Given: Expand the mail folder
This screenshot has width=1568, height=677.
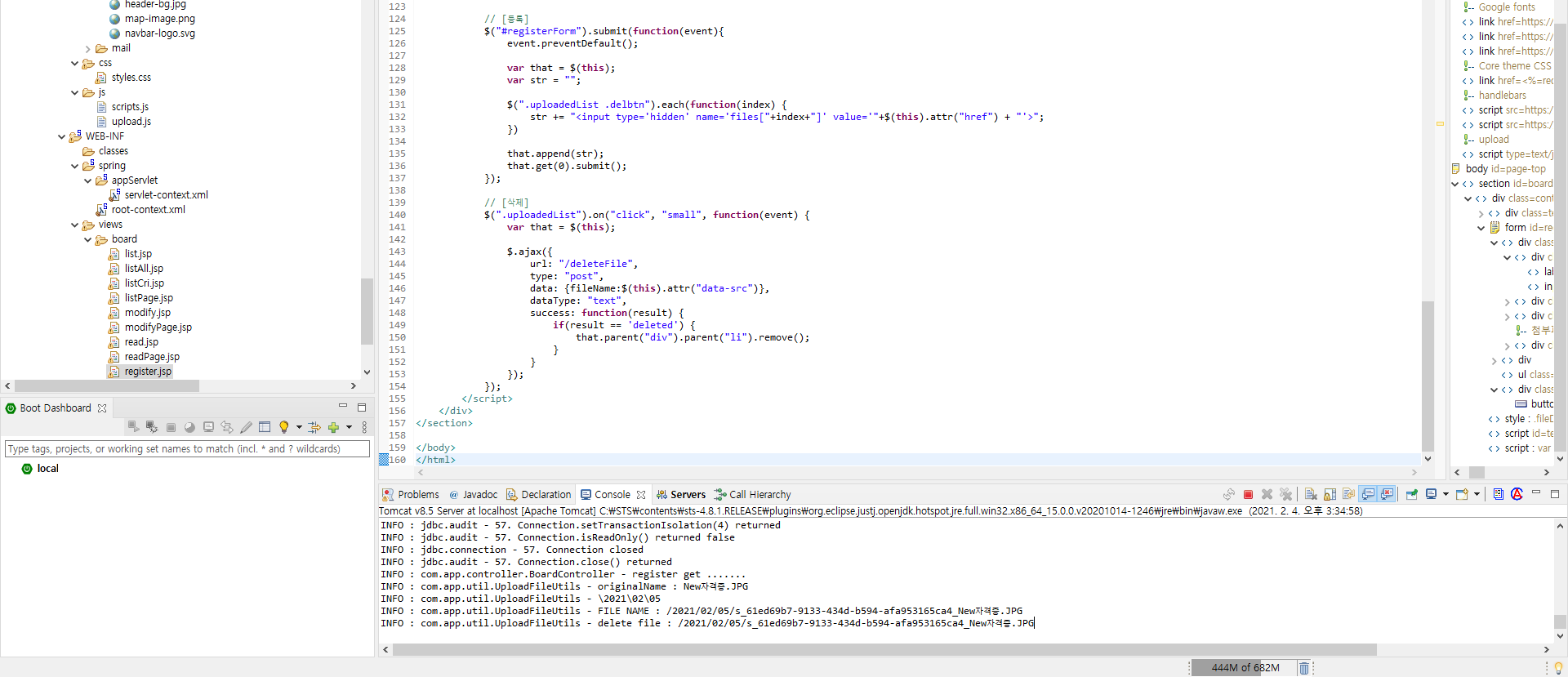Looking at the screenshot, I should (88, 48).
